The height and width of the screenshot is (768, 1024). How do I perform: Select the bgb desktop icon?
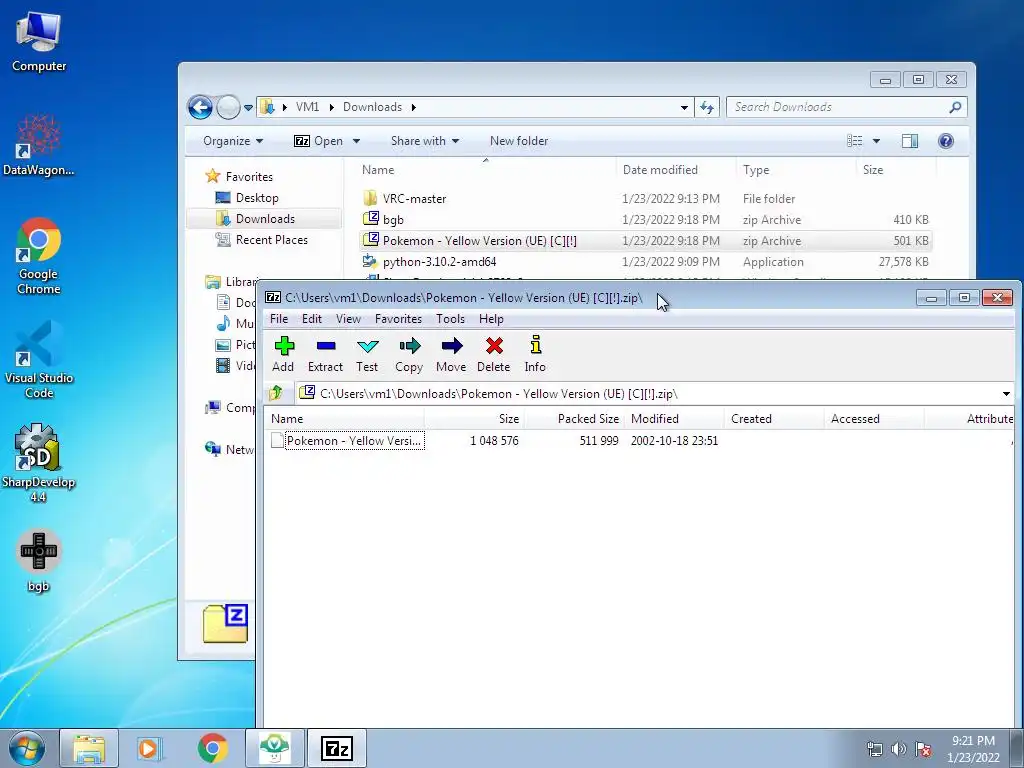[x=39, y=562]
